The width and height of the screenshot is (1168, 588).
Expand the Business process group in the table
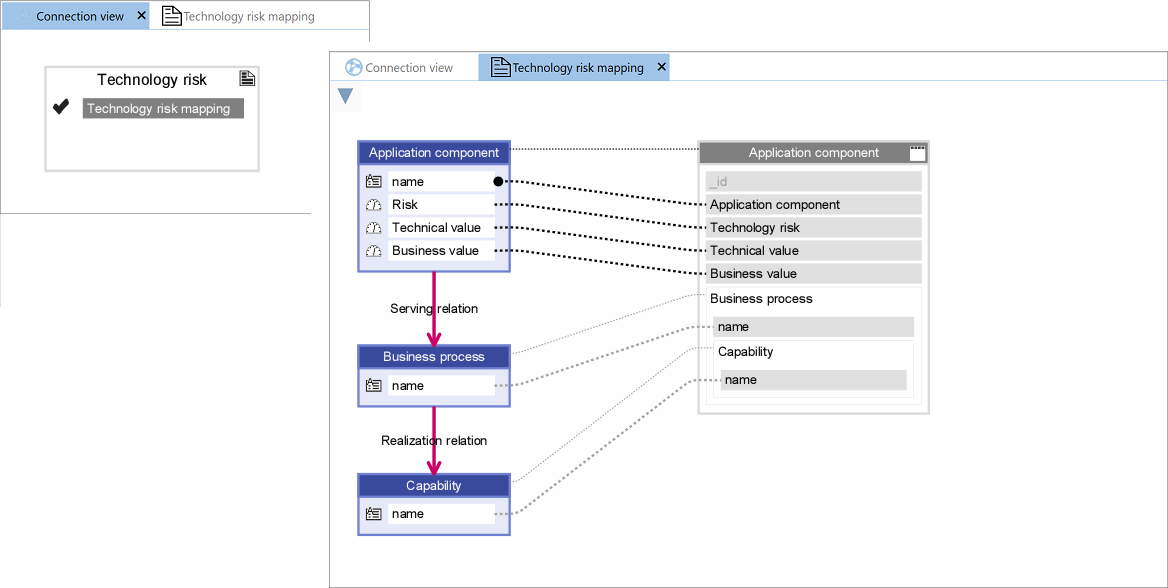761,299
